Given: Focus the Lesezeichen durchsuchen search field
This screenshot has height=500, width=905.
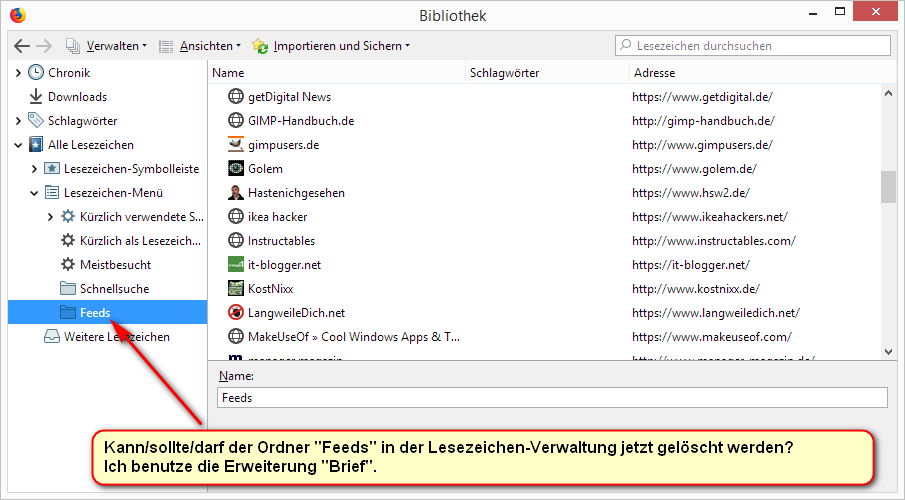Looking at the screenshot, I should 753,46.
